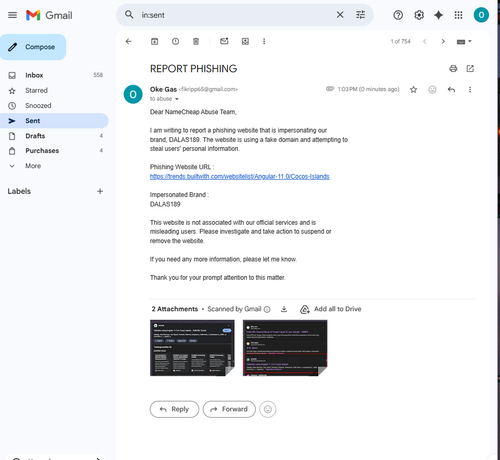Open the account avatar in the top bar
This screenshot has height=460, width=500.
tap(481, 15)
